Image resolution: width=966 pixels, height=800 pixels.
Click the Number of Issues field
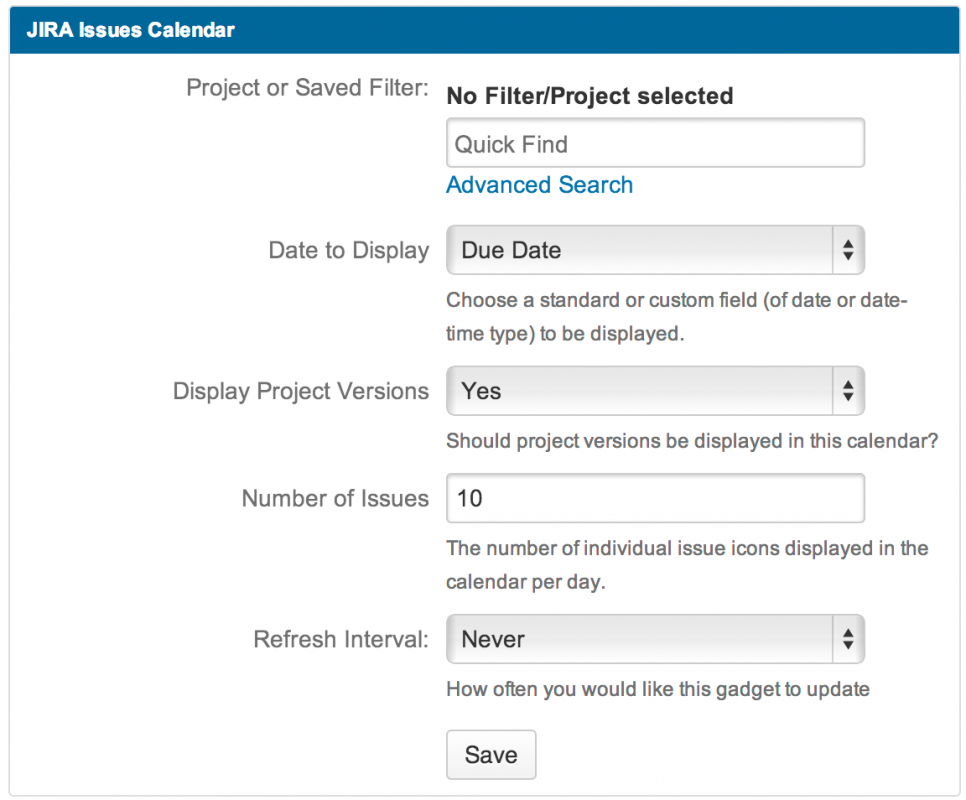(655, 498)
